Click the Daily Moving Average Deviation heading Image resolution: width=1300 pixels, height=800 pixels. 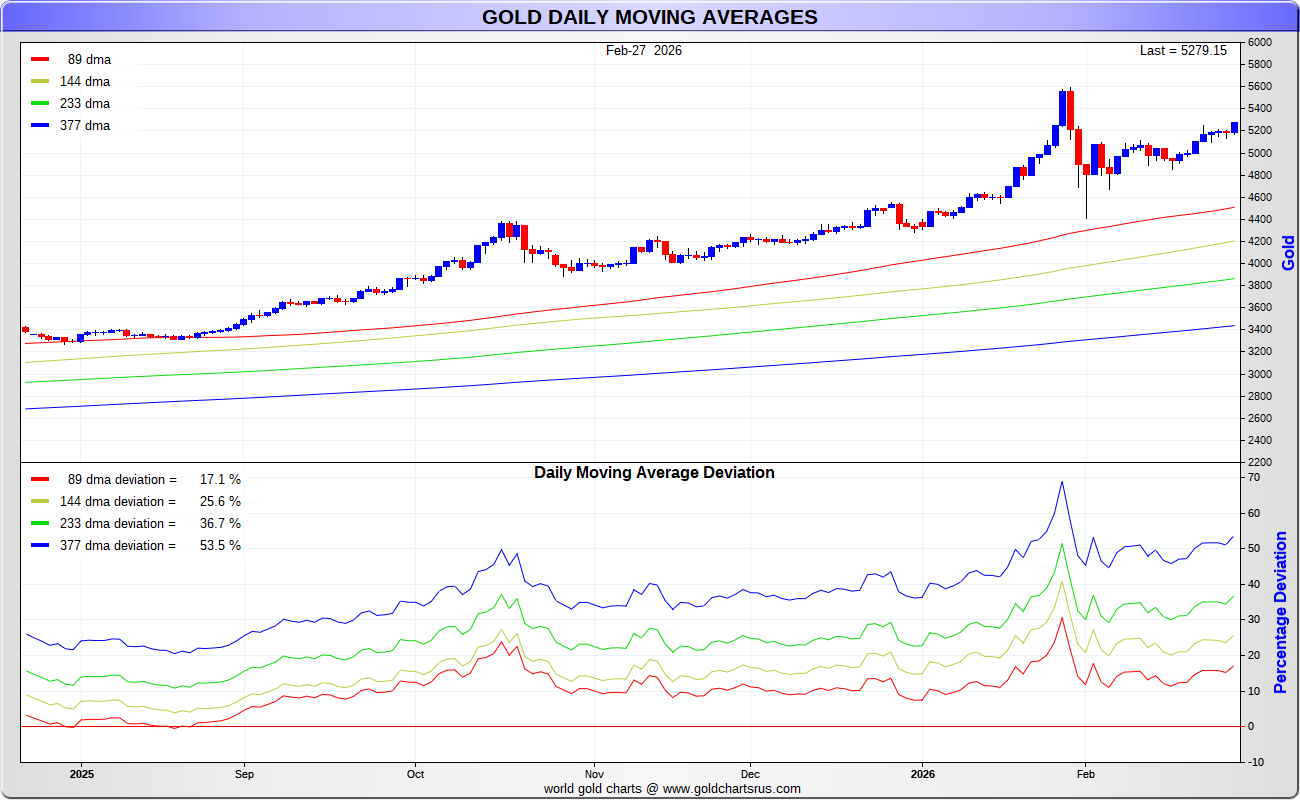[x=654, y=472]
